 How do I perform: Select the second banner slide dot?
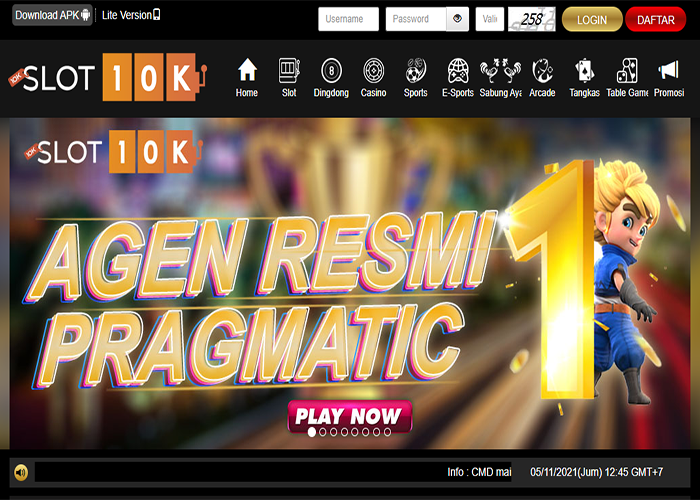[x=323, y=432]
